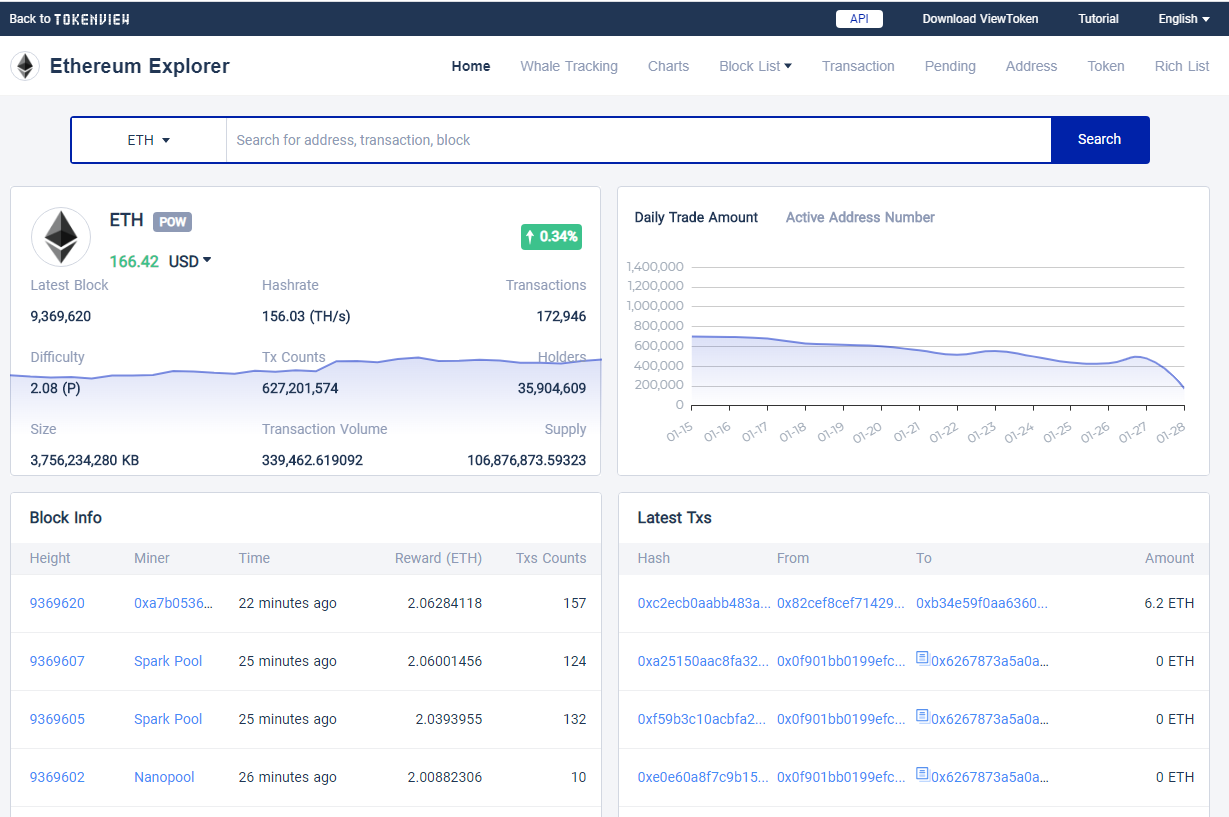This screenshot has height=817, width=1229.
Task: Click Download ViewToken link
Action: coord(980,19)
